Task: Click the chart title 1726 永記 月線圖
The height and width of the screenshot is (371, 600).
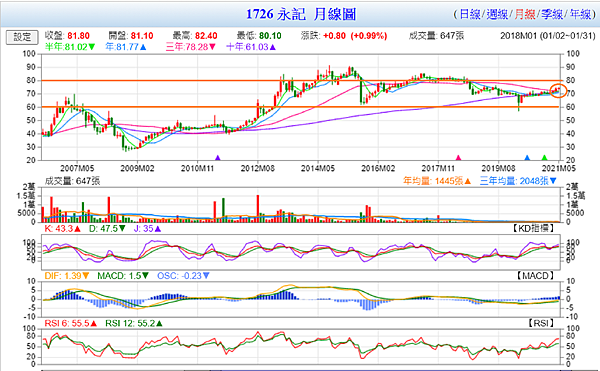Action: [x=301, y=15]
